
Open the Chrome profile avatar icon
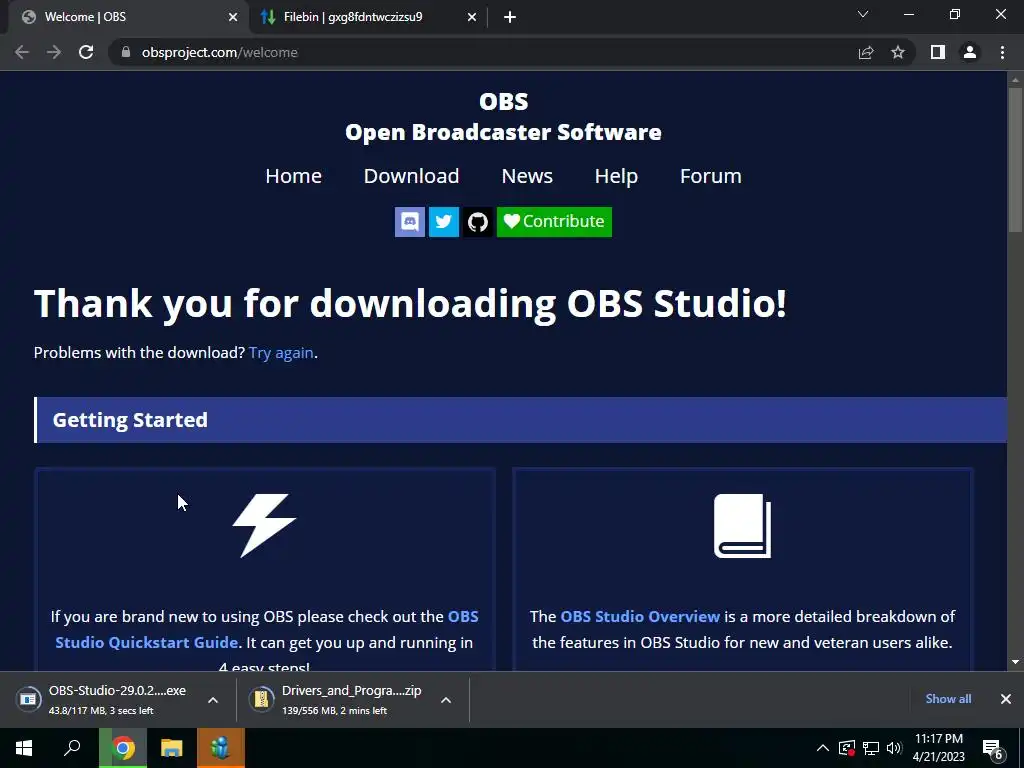970,52
